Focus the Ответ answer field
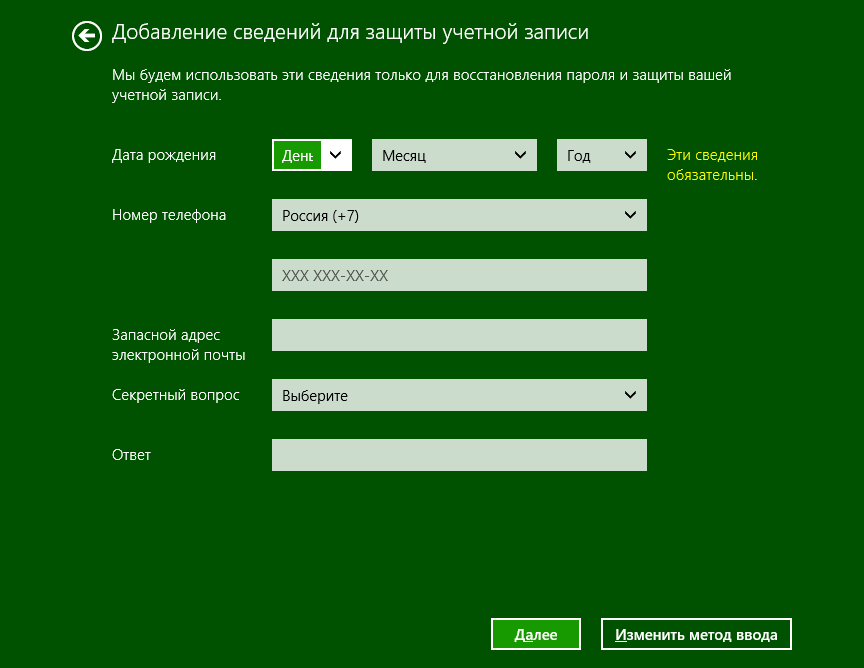Image resolution: width=864 pixels, height=668 pixels. coord(459,455)
